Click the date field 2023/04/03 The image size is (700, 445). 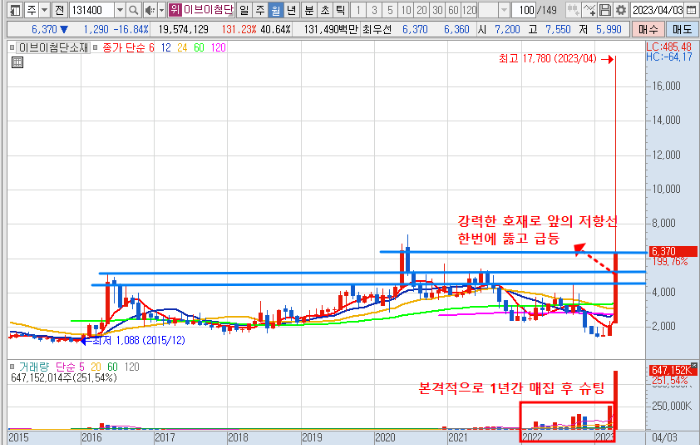pyautogui.click(x=657, y=10)
